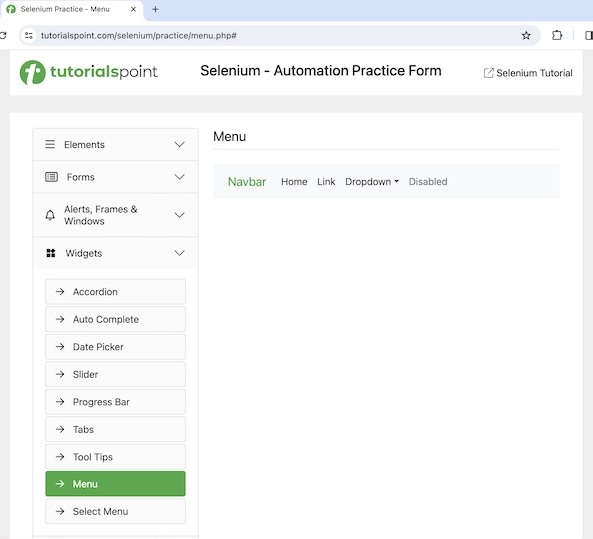Expand the Forms section chevron

(180, 177)
